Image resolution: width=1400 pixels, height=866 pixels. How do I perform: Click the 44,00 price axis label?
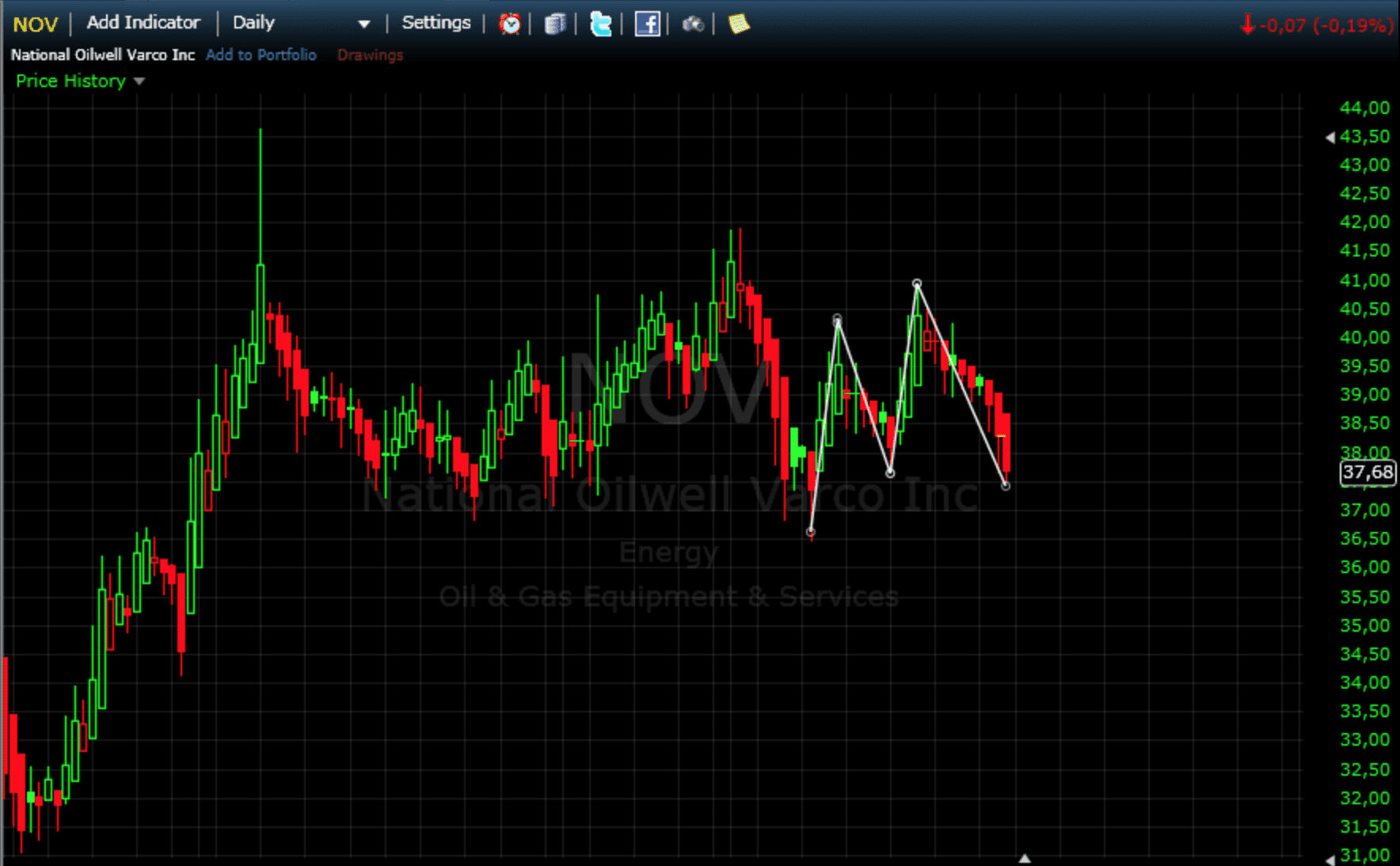[x=1364, y=108]
